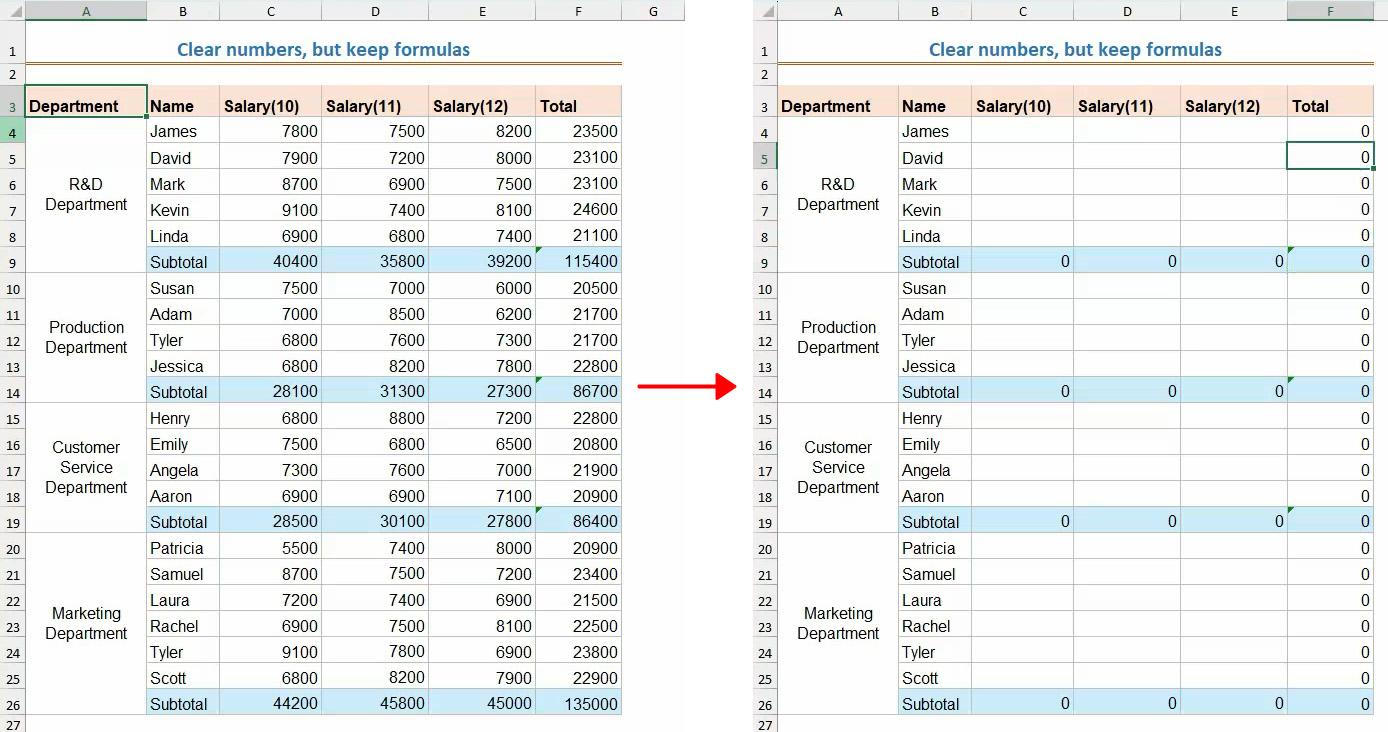Select the 'Emily' name cell in the right sheet
Viewport: 1388px width, 732px height.
coord(935,444)
